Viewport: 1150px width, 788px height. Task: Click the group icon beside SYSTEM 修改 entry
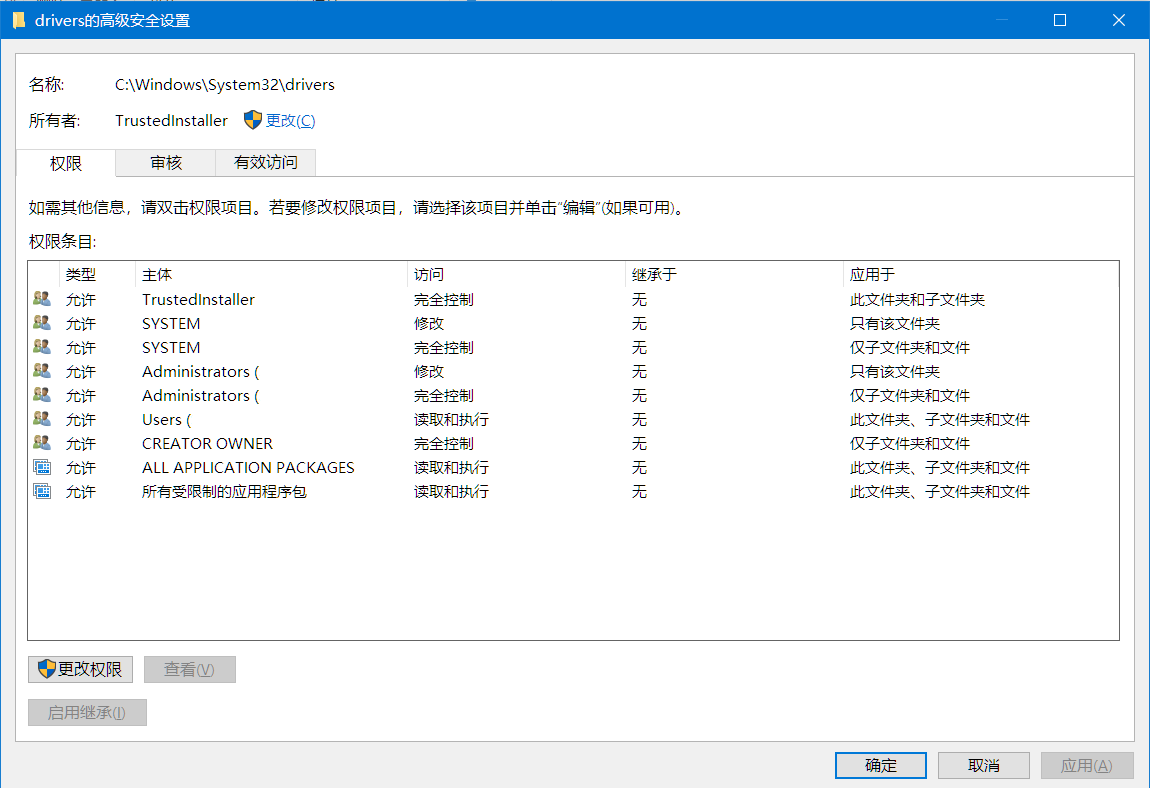click(40, 322)
